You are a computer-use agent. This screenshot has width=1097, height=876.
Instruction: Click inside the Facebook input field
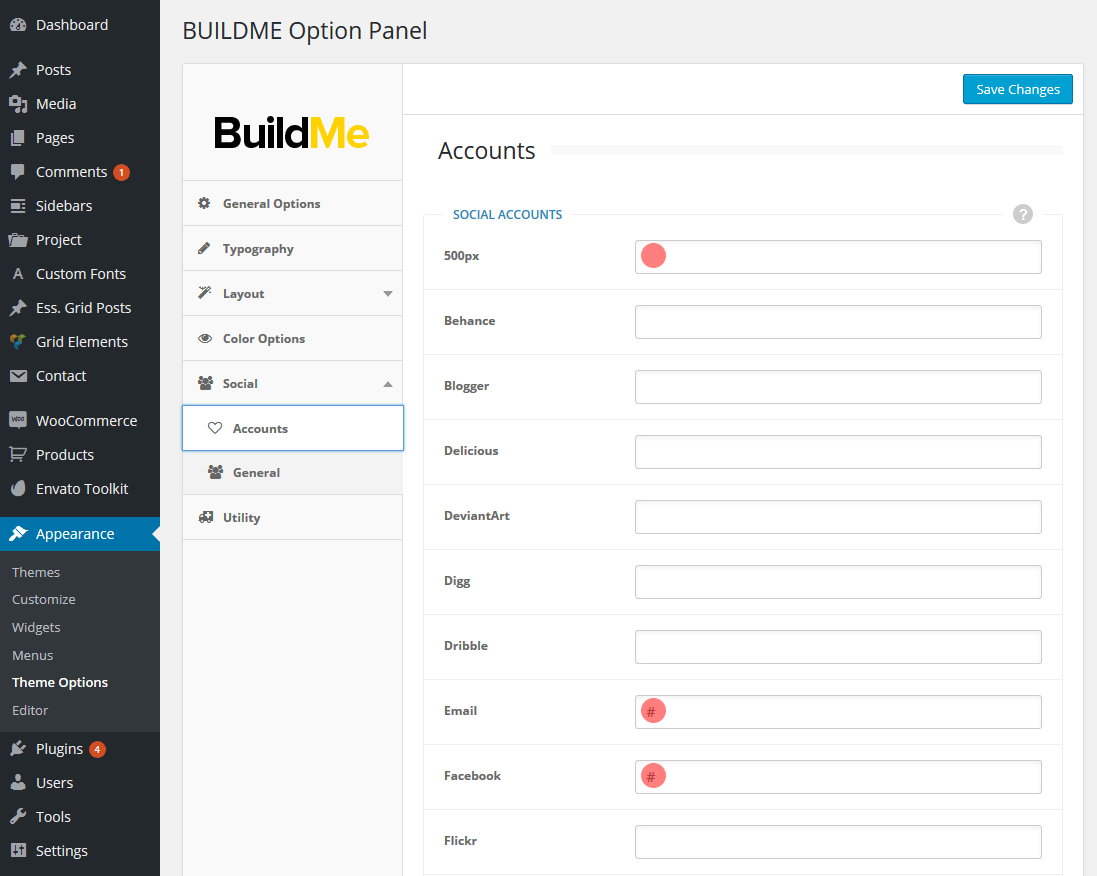tap(837, 776)
